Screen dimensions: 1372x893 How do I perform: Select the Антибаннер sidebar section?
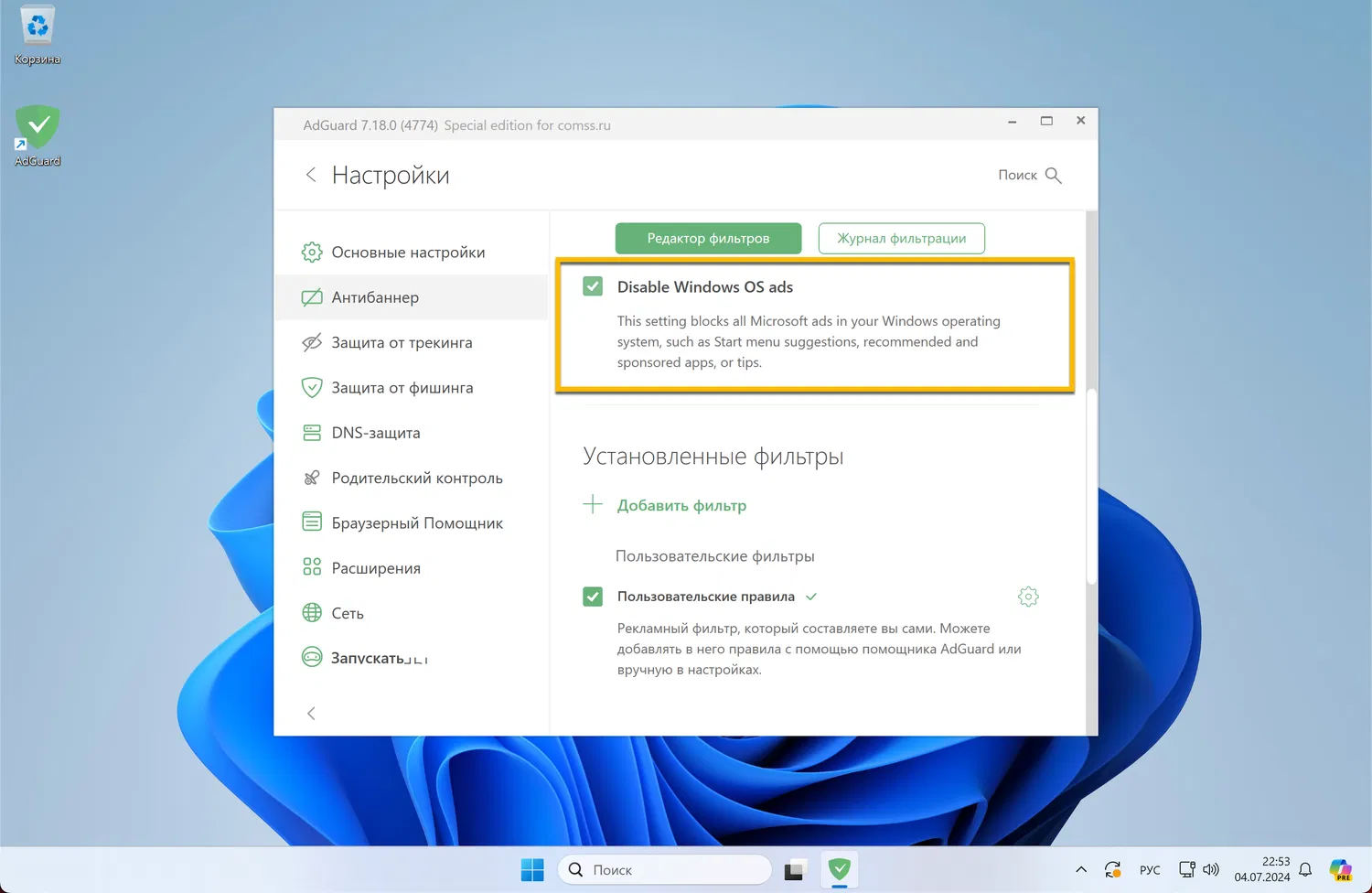pyautogui.click(x=412, y=297)
